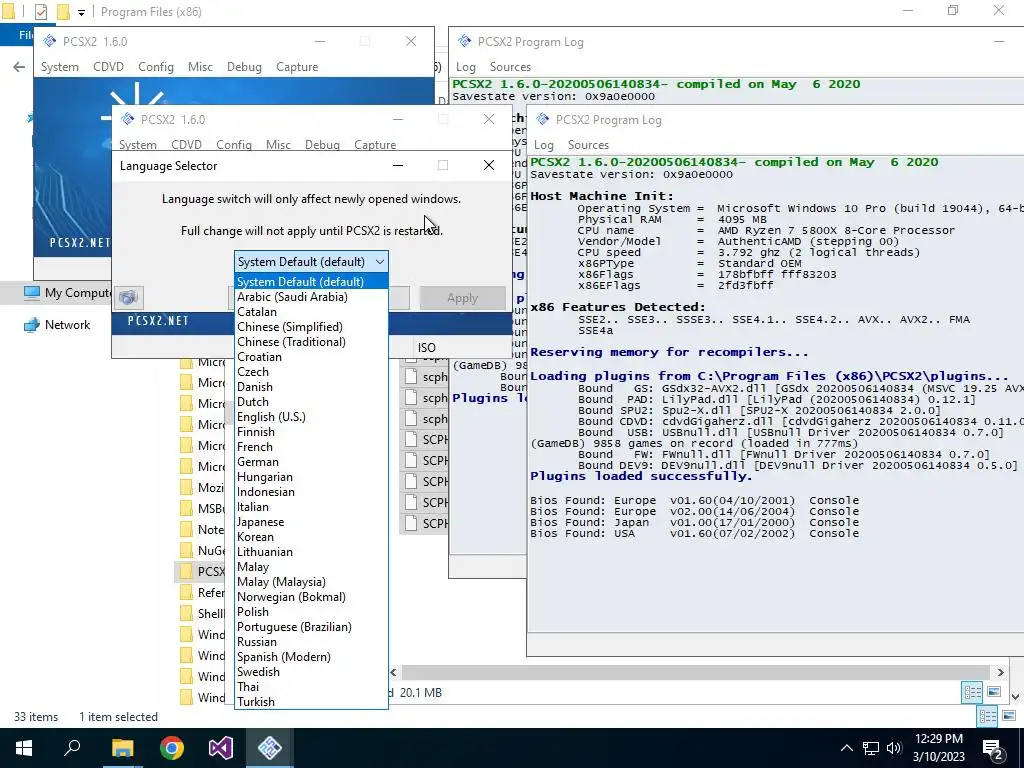This screenshot has width=1024, height=768.
Task: Switch Explorer to large icons view in status bar
Action: (1009, 717)
